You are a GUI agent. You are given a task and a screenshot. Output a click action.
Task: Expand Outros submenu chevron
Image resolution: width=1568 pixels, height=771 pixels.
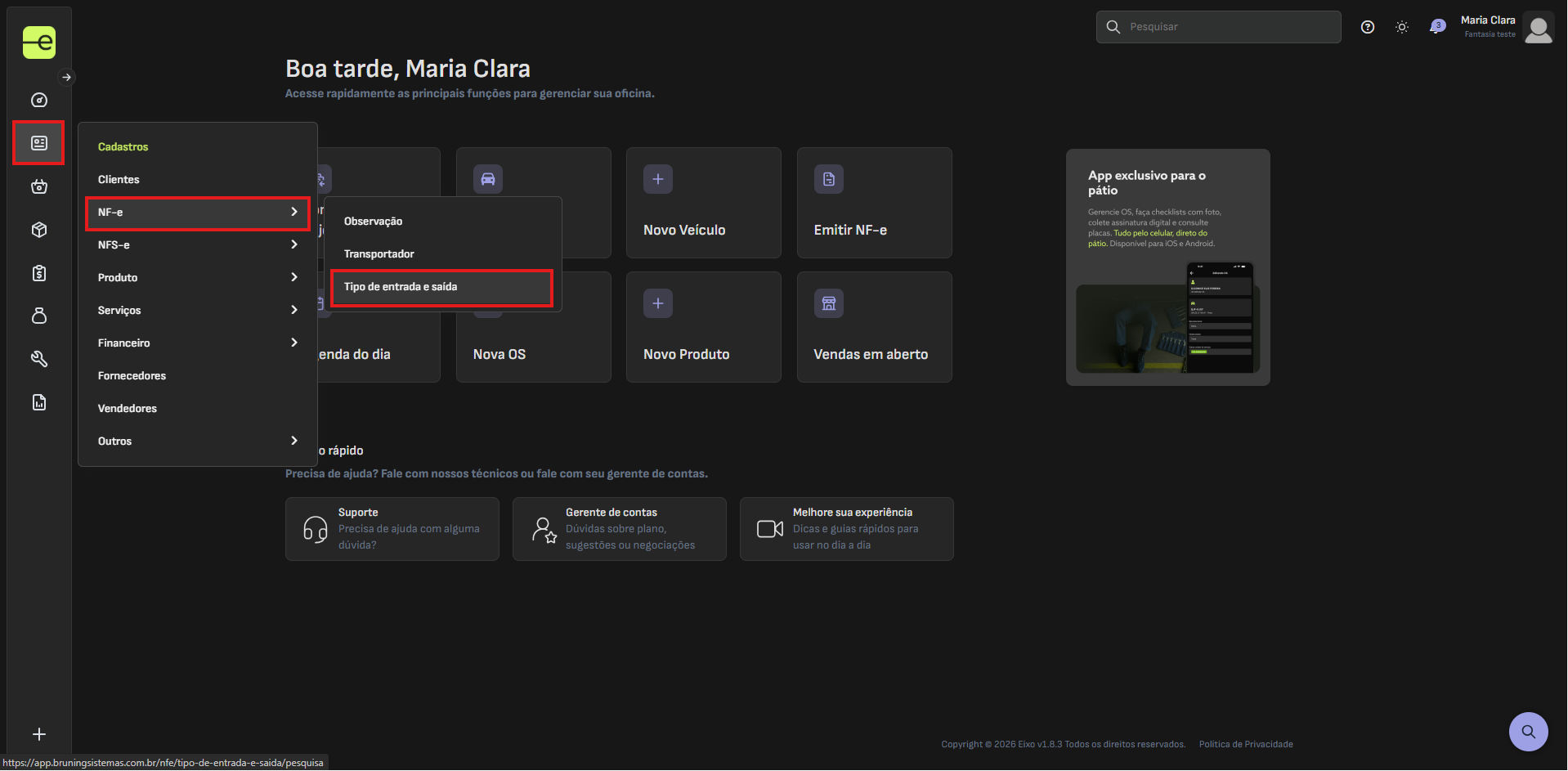(294, 441)
